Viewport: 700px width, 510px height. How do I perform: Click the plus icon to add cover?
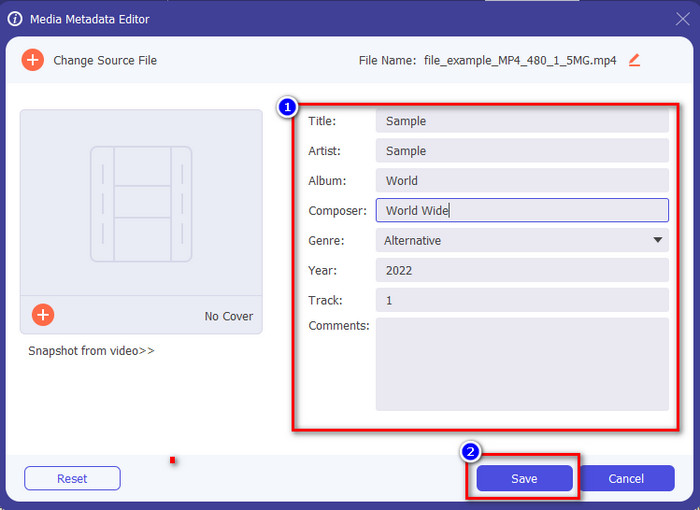coord(43,315)
